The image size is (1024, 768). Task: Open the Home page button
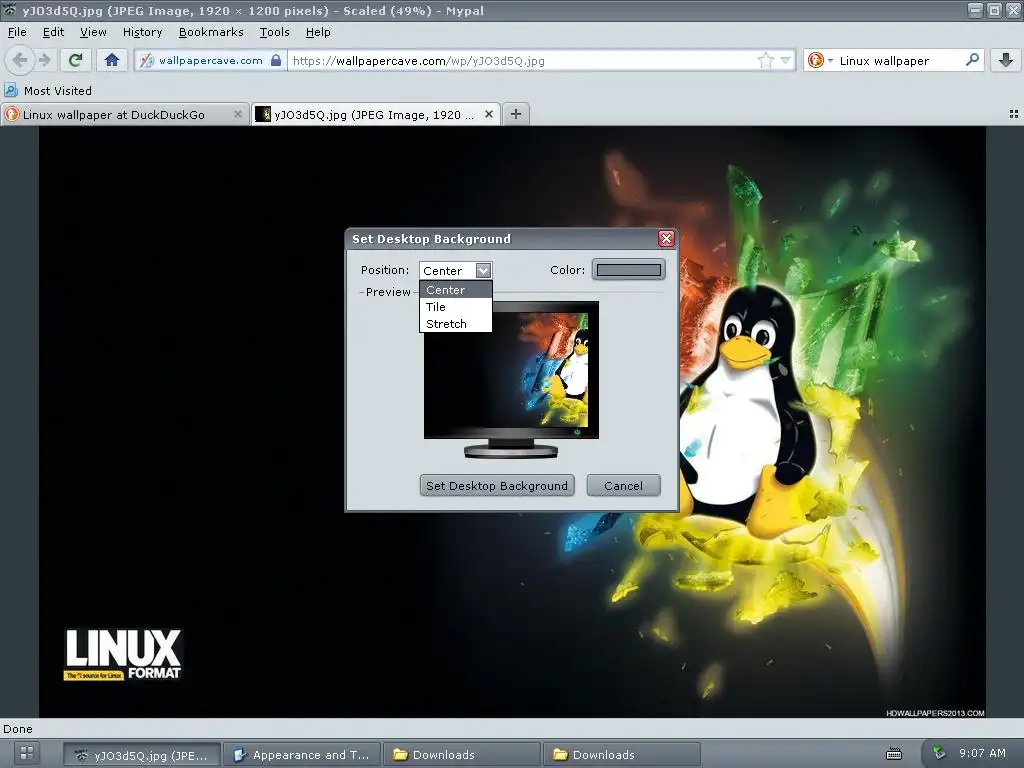point(112,60)
